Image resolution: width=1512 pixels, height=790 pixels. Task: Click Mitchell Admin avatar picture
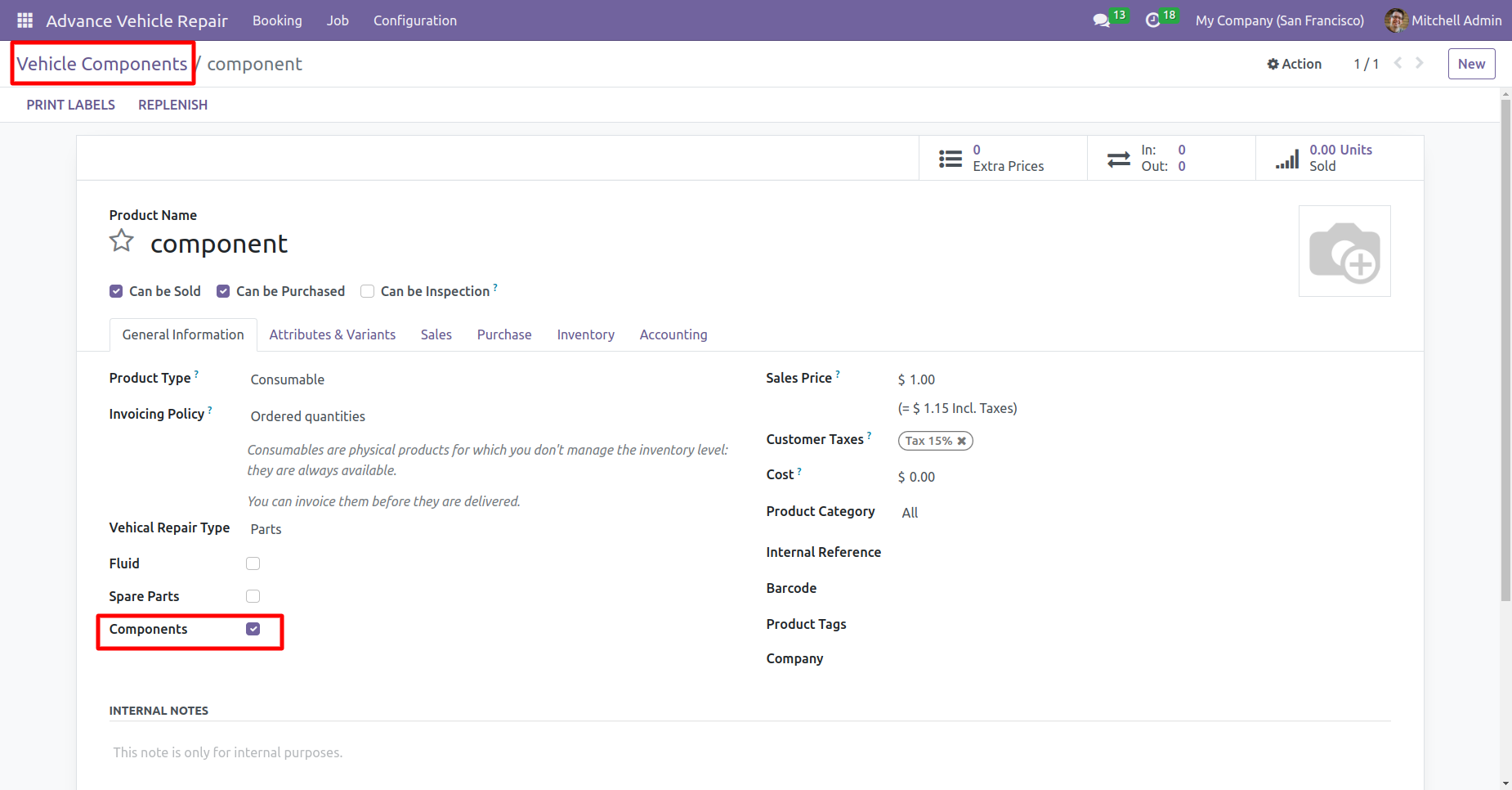(1395, 20)
